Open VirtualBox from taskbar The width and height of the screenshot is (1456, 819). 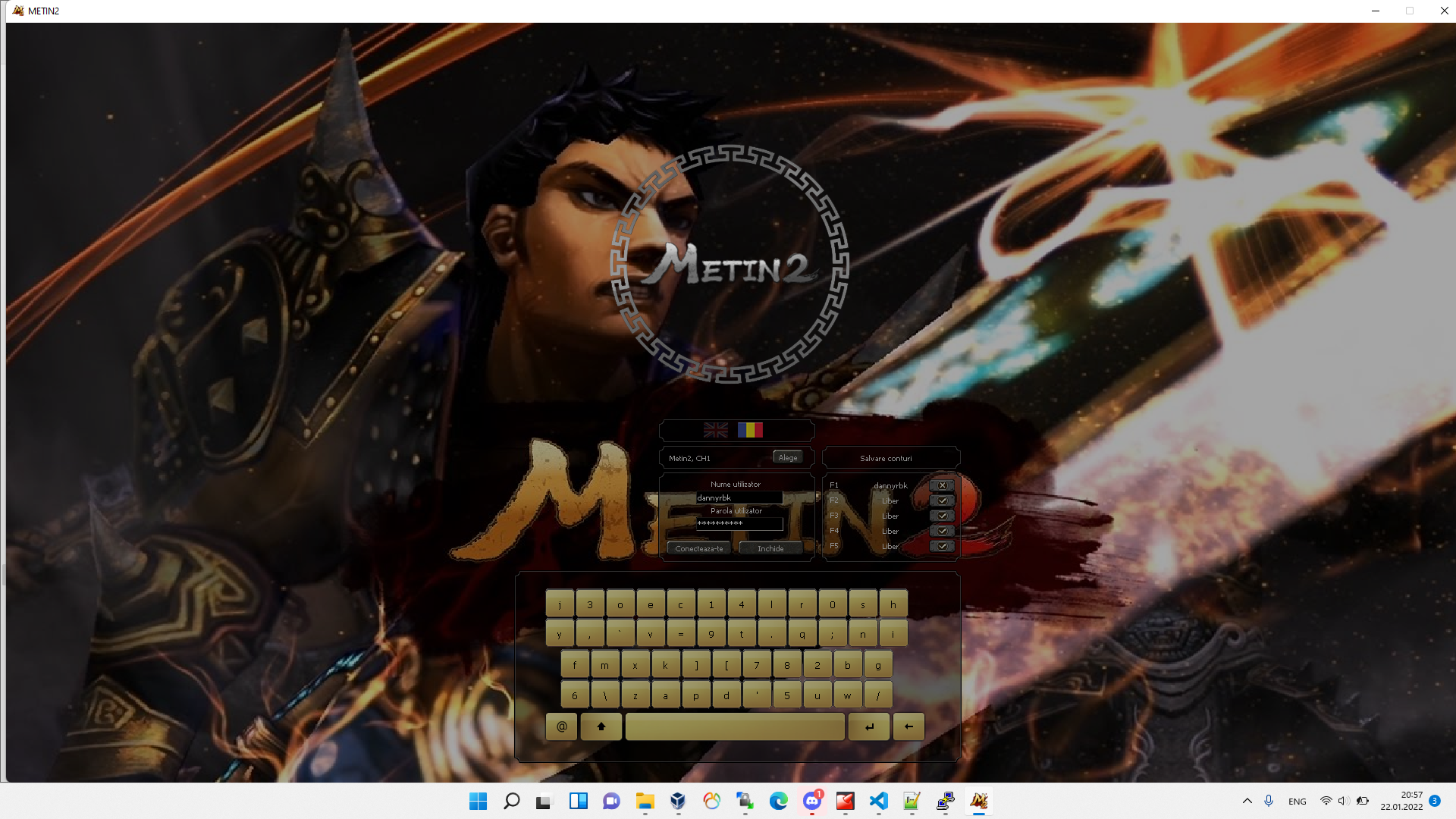679,801
